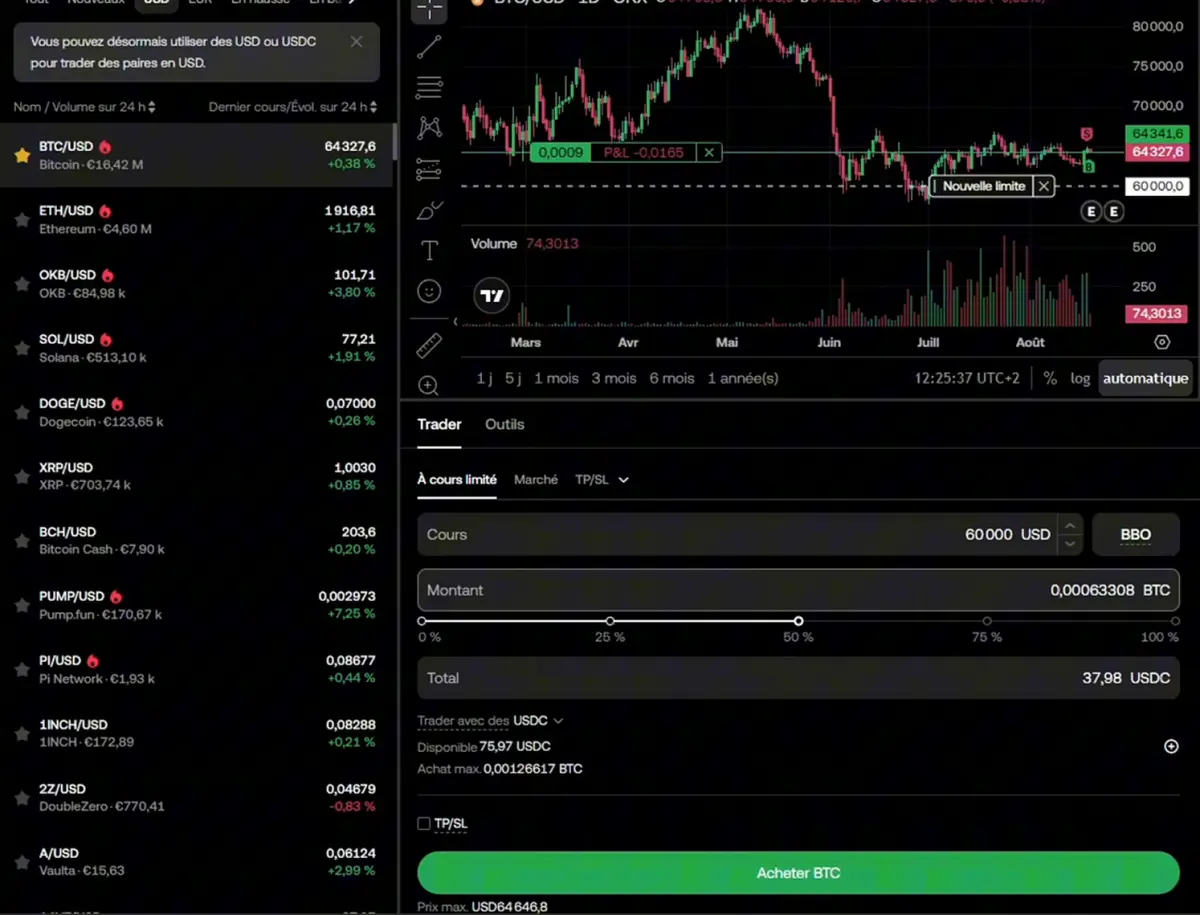Open the forecast and position tool
1200x915 pixels.
point(429,169)
